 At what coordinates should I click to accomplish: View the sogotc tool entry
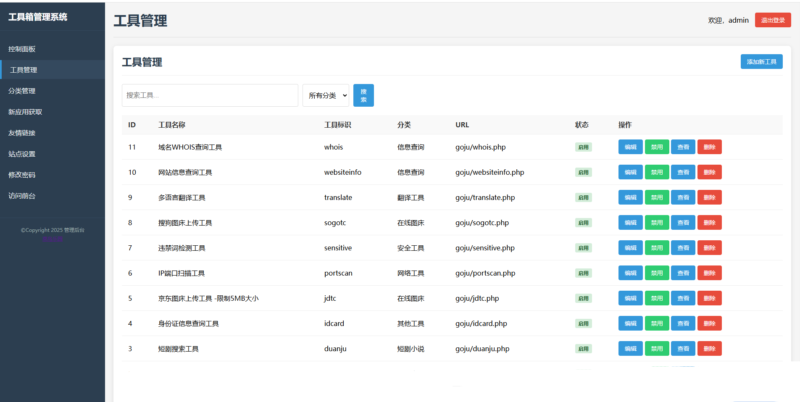(x=683, y=222)
